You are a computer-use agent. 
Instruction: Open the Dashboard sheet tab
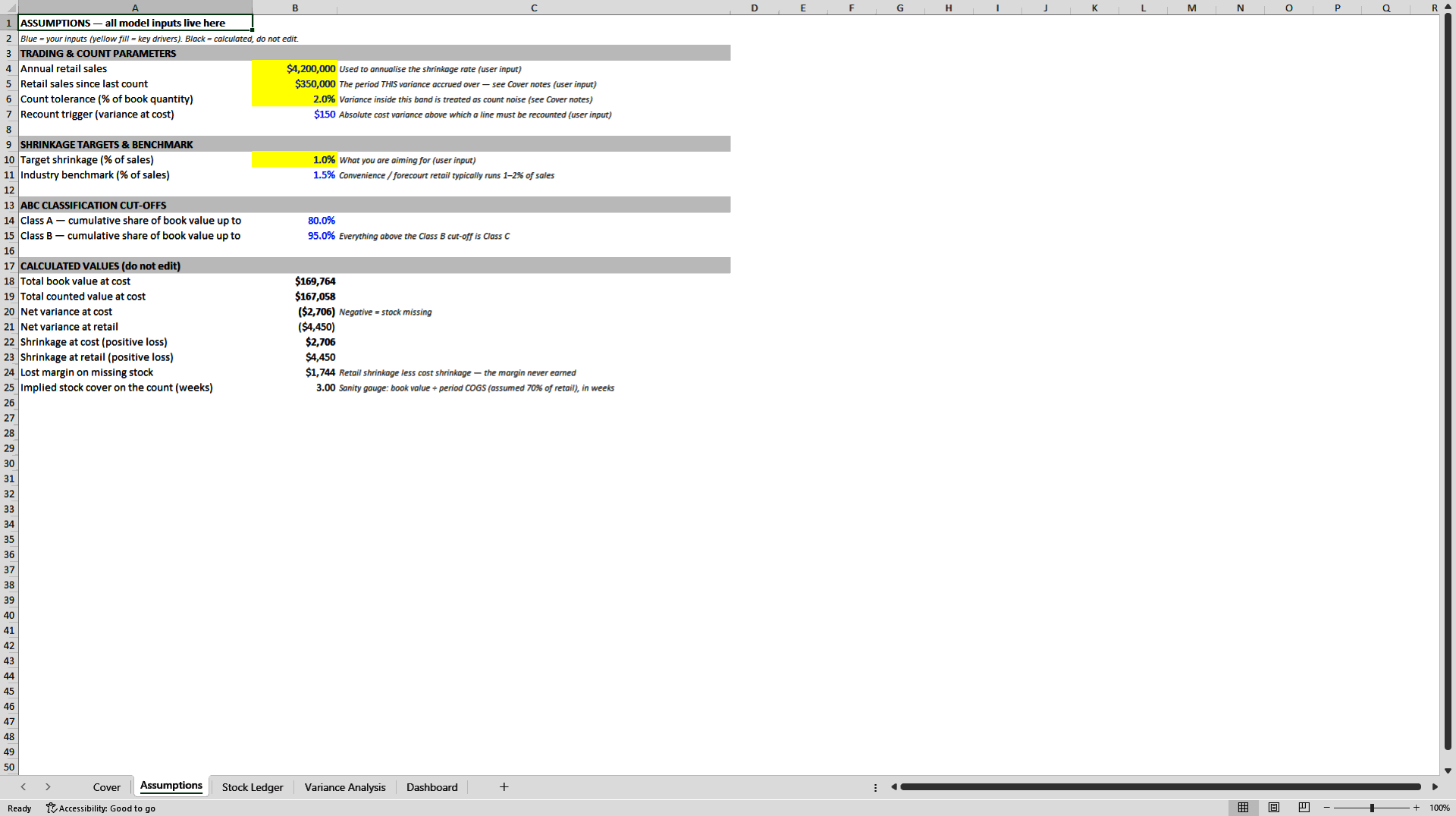[432, 787]
